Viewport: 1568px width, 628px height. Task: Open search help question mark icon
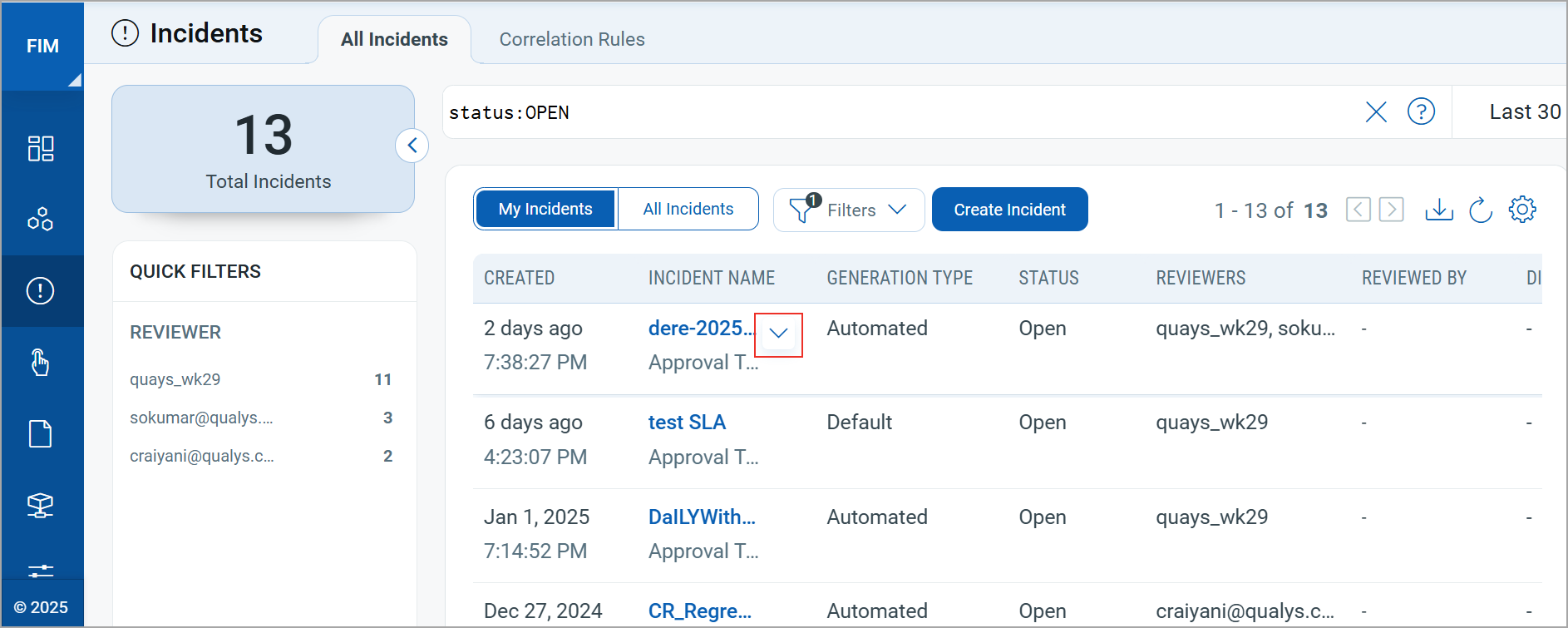click(x=1421, y=111)
